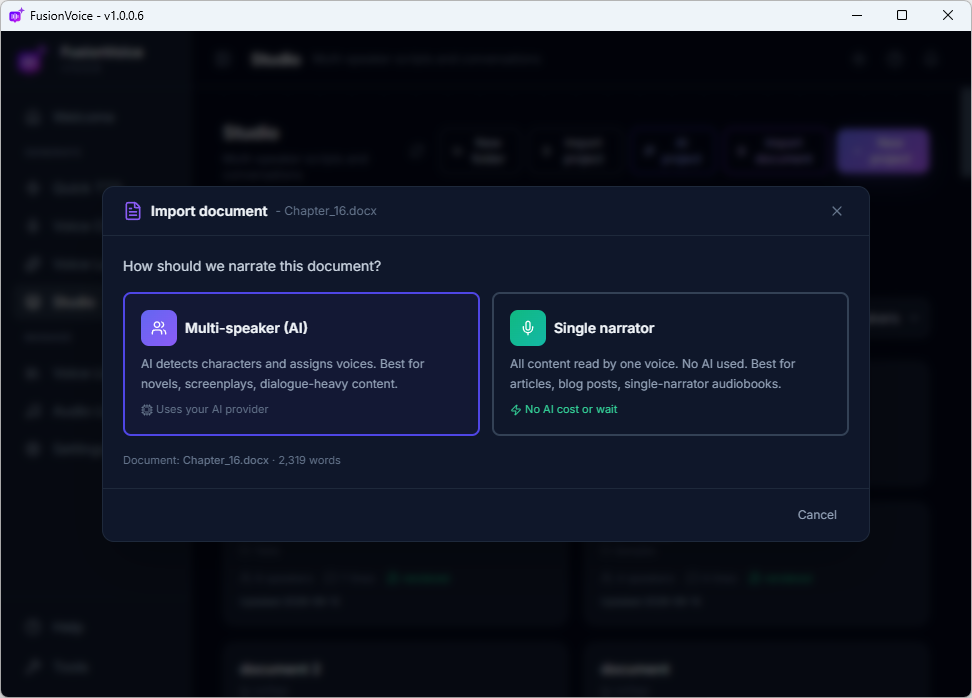Image resolution: width=972 pixels, height=698 pixels.
Task: Choose the Single narrator card
Action: [670, 364]
